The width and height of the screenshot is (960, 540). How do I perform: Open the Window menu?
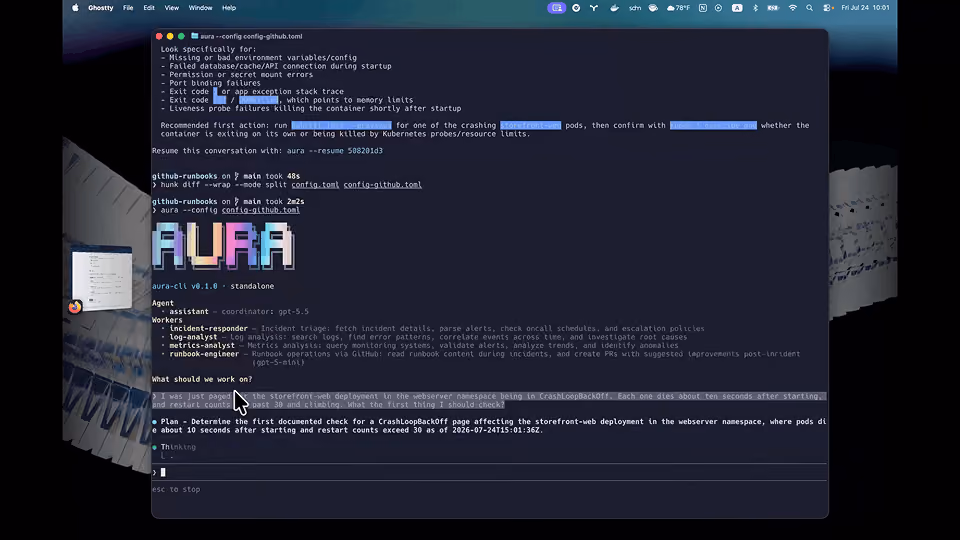[x=200, y=8]
